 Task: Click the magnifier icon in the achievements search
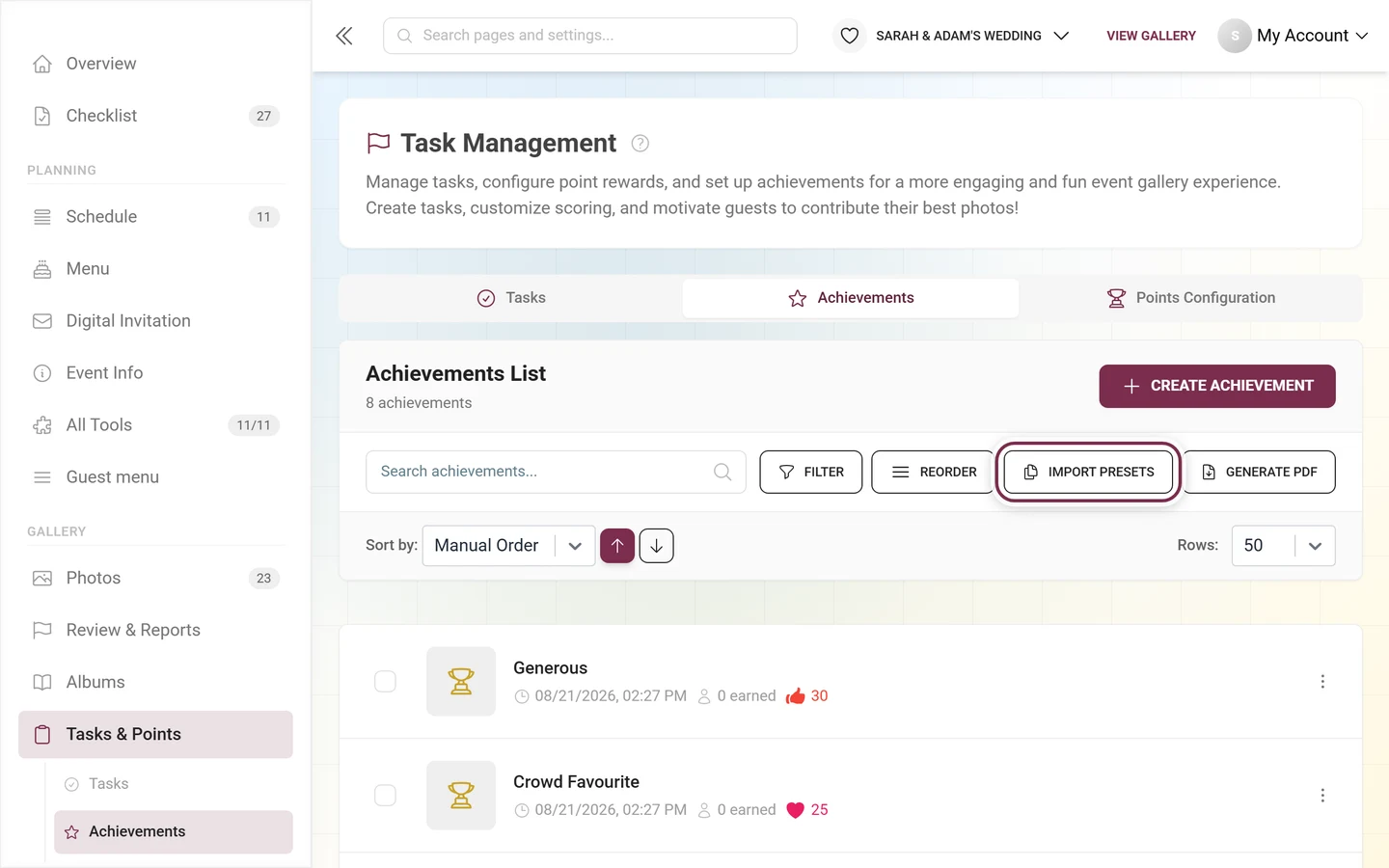722,472
